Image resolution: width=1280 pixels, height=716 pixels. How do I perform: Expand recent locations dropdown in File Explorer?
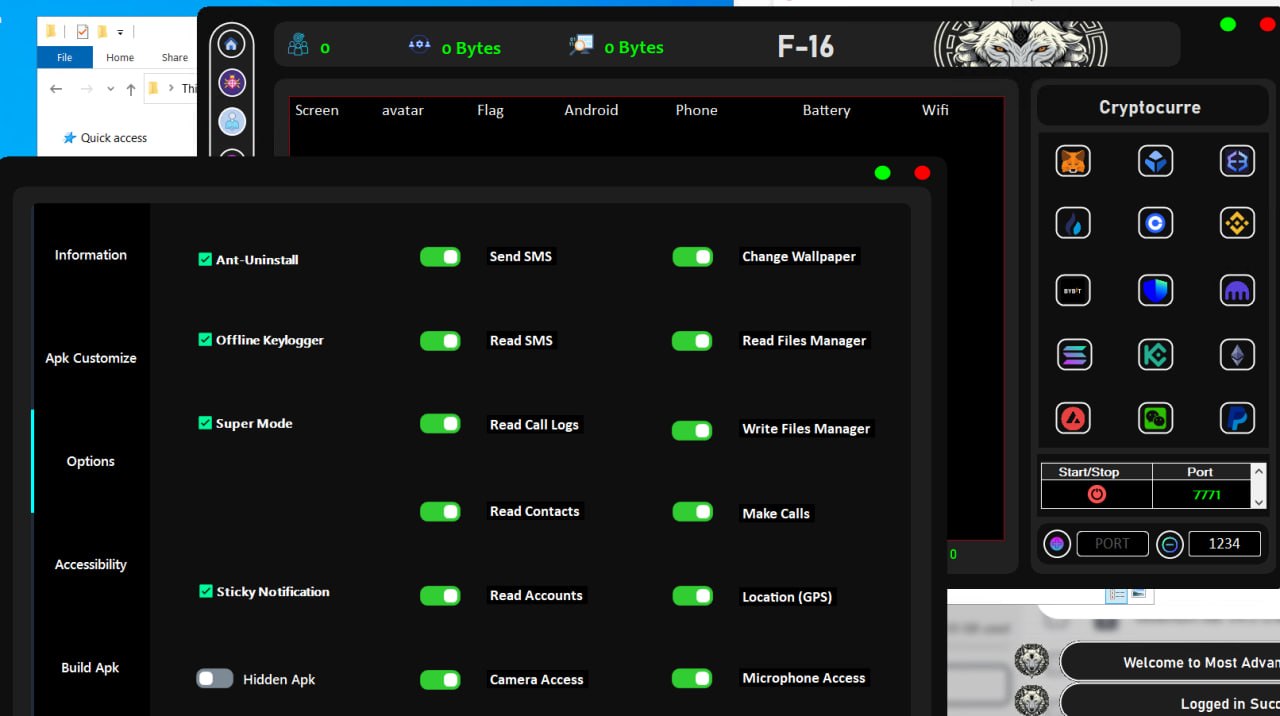tap(111, 89)
